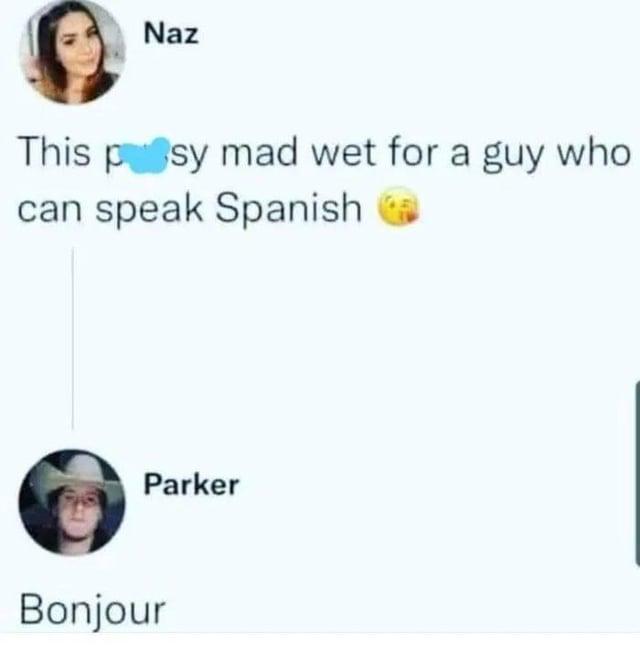
Task: Click the word mad in the tweet
Action: pyautogui.click(x=261, y=152)
